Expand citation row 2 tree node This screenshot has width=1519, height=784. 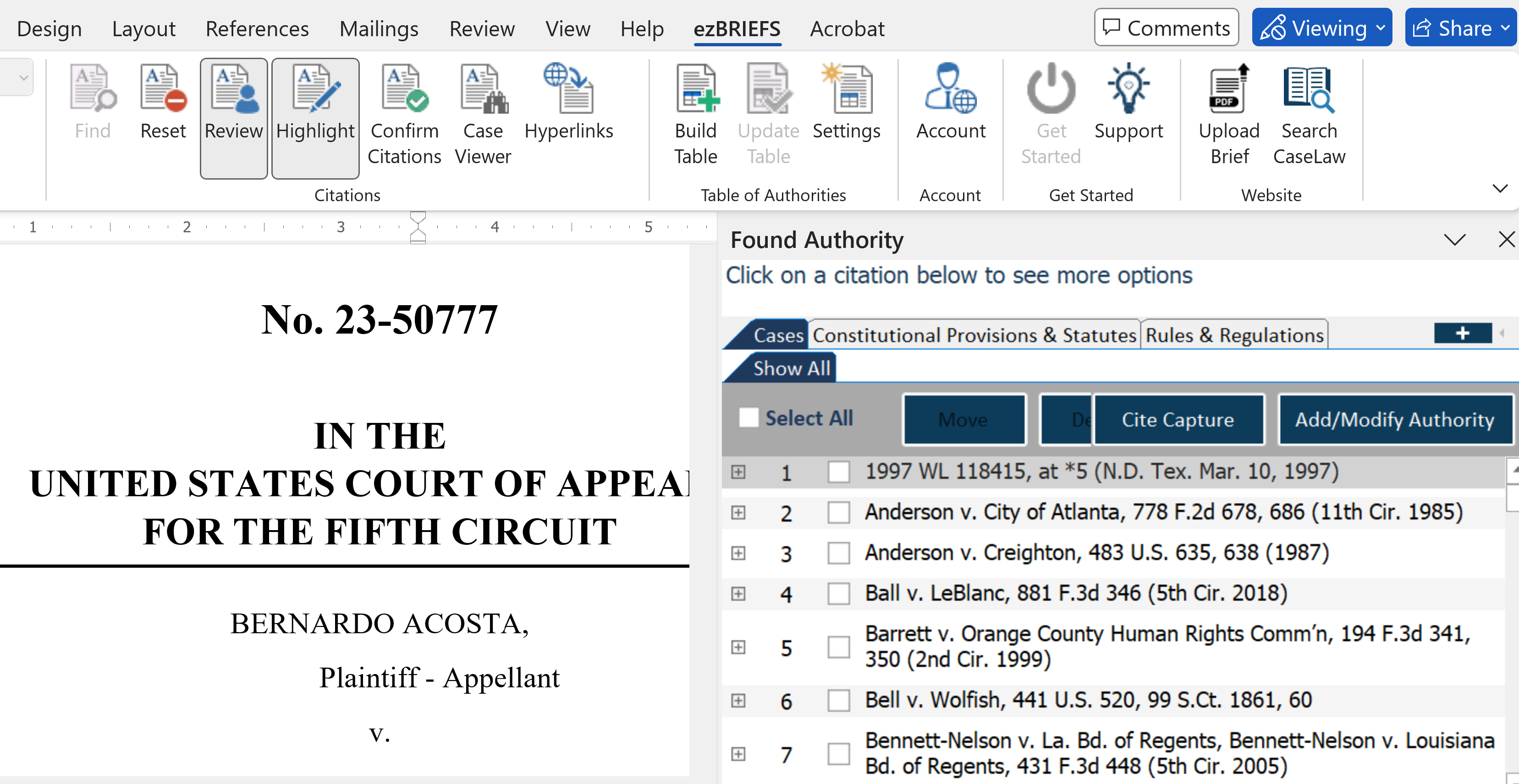(737, 512)
